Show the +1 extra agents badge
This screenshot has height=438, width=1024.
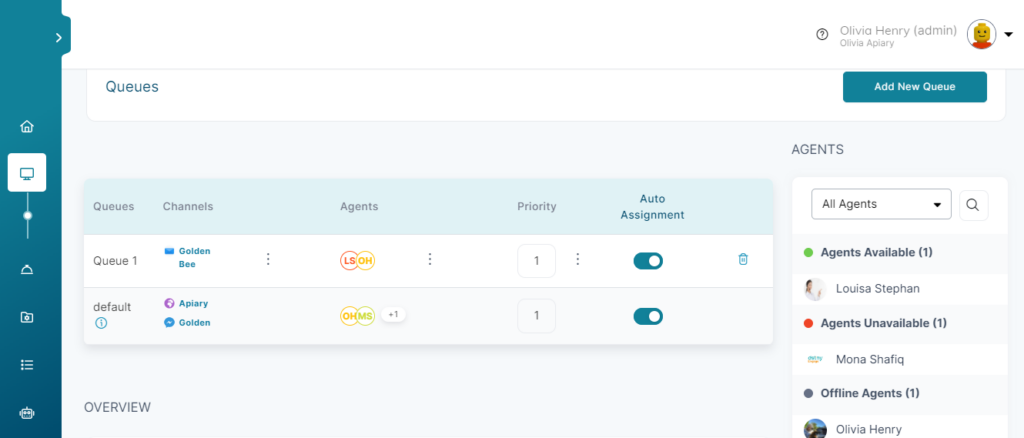pos(393,315)
